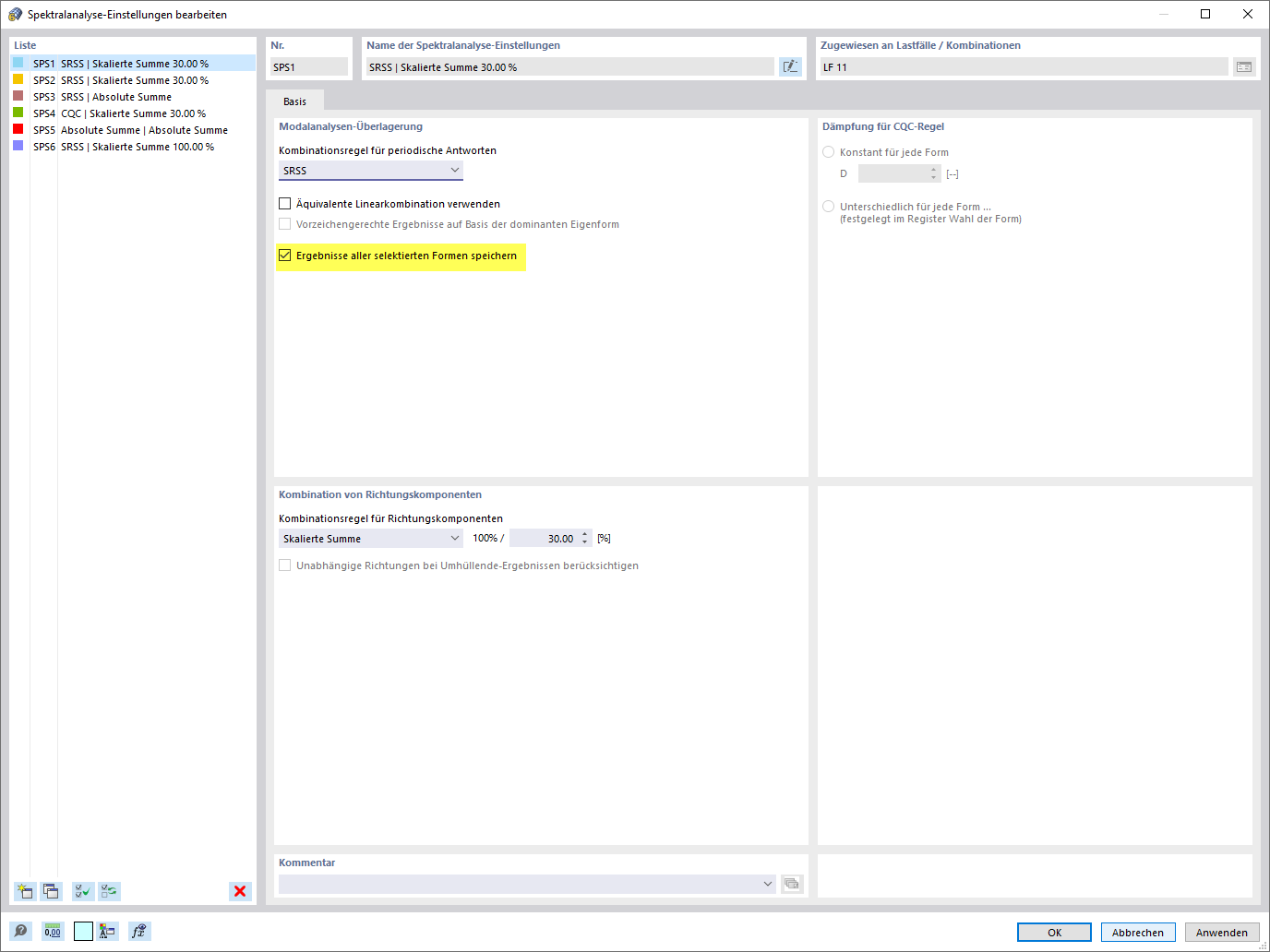Expand the Kommentar dropdown
This screenshot has height=952, width=1270.
pyautogui.click(x=767, y=884)
